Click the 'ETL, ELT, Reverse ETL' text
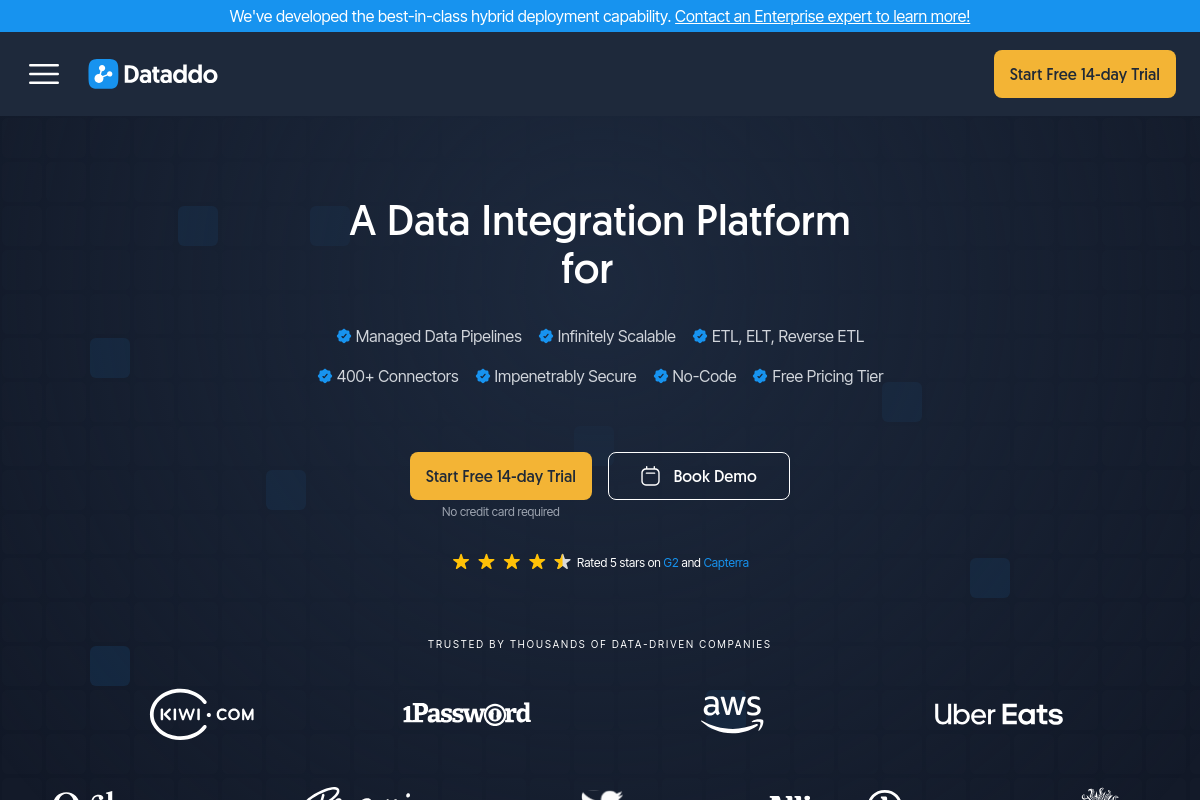 pyautogui.click(x=788, y=337)
